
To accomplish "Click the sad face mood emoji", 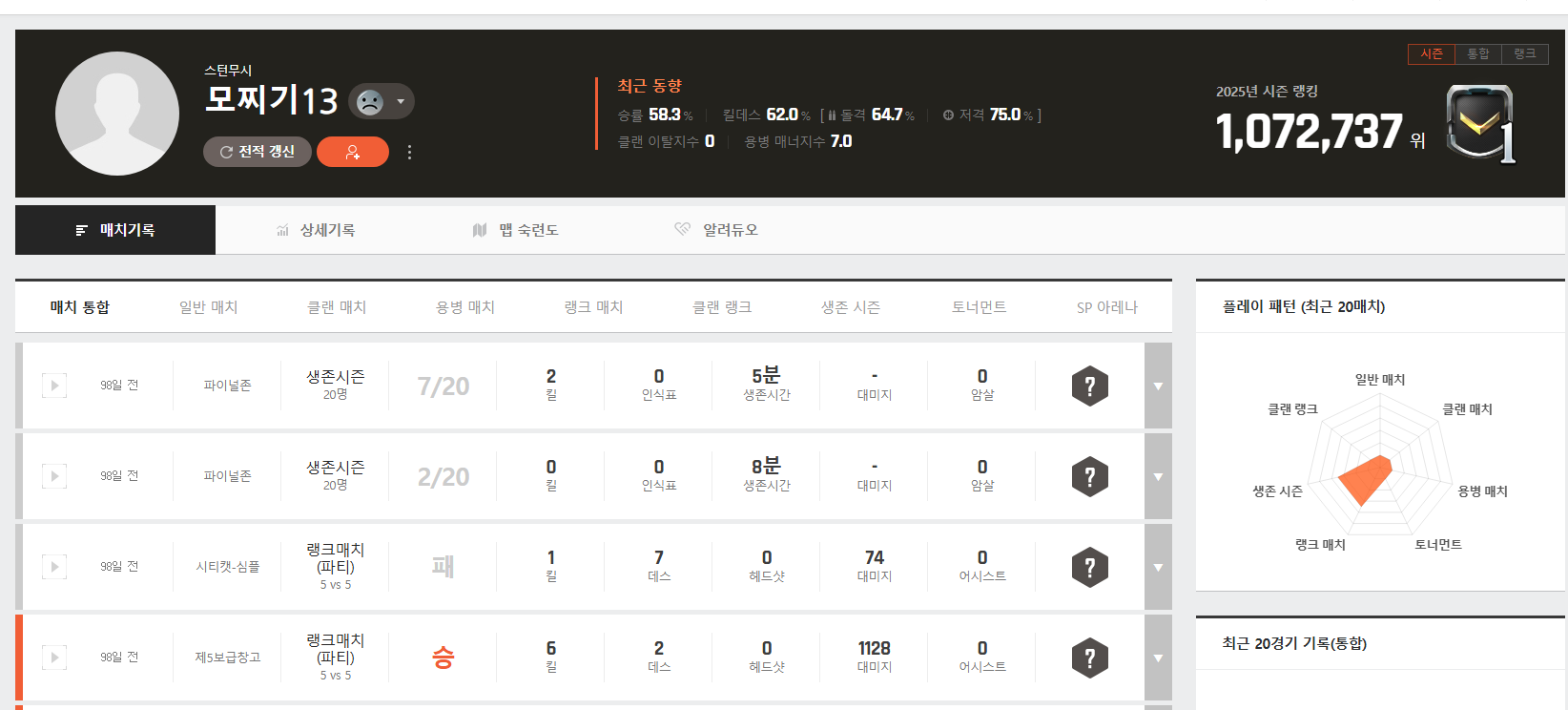I will point(370,101).
